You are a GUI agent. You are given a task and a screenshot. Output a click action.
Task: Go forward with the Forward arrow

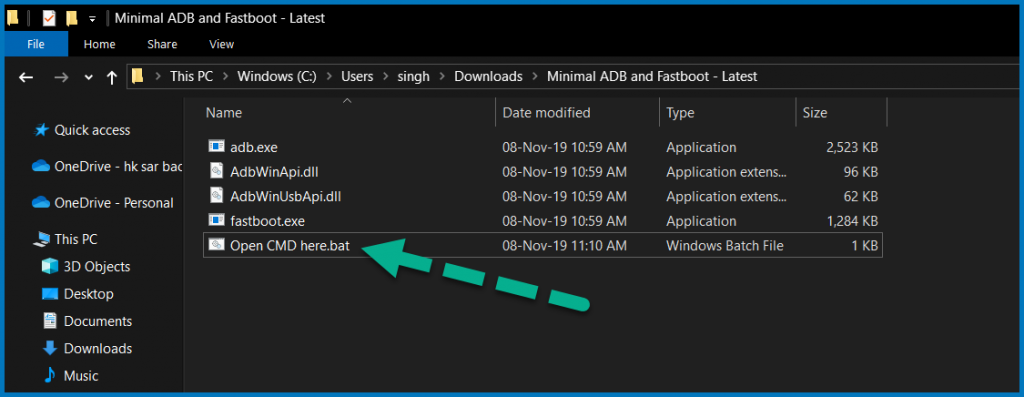pos(61,77)
